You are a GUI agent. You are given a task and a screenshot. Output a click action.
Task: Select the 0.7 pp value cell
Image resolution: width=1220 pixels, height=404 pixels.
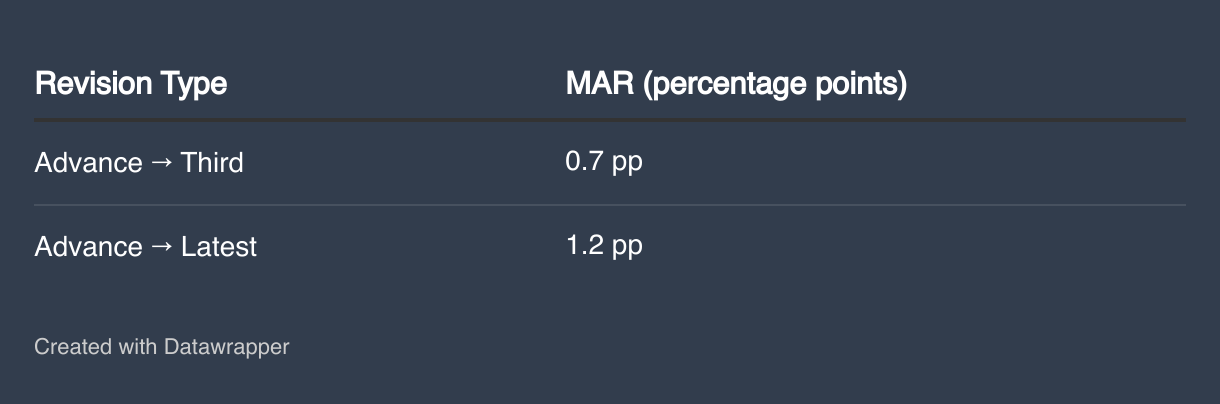604,162
